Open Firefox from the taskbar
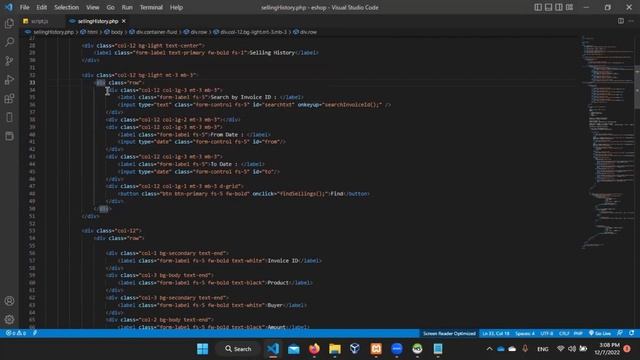The width and height of the screenshot is (640, 360). [x=314, y=349]
